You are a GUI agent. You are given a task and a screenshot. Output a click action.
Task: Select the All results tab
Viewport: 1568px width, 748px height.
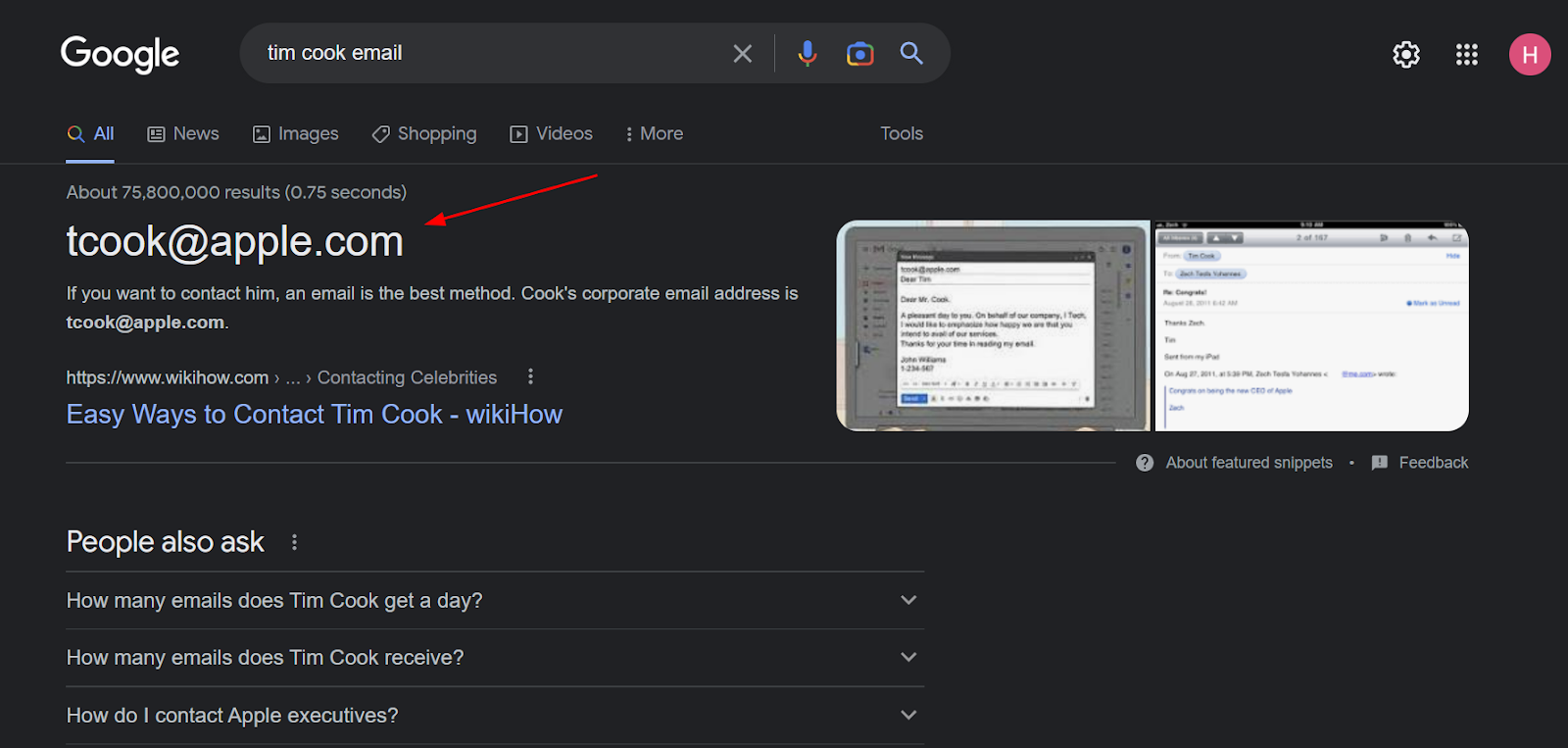coord(90,134)
